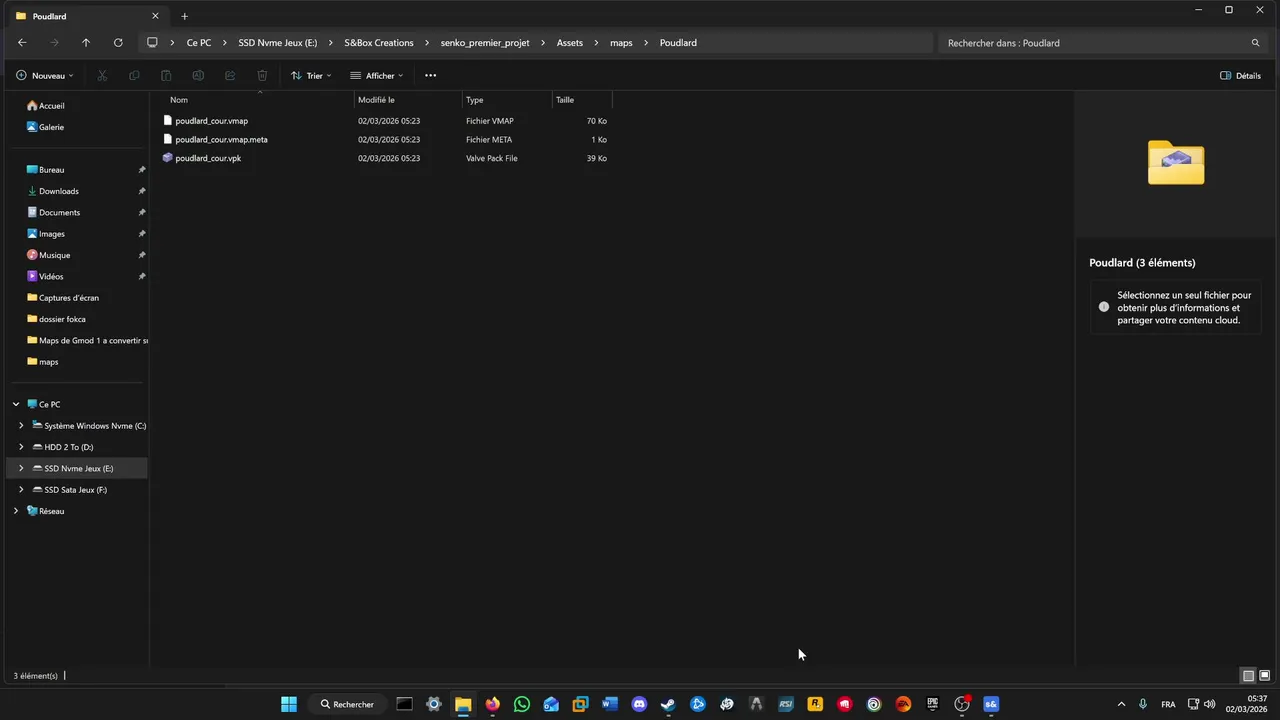Open the Afficher view dropdown

pyautogui.click(x=377, y=75)
